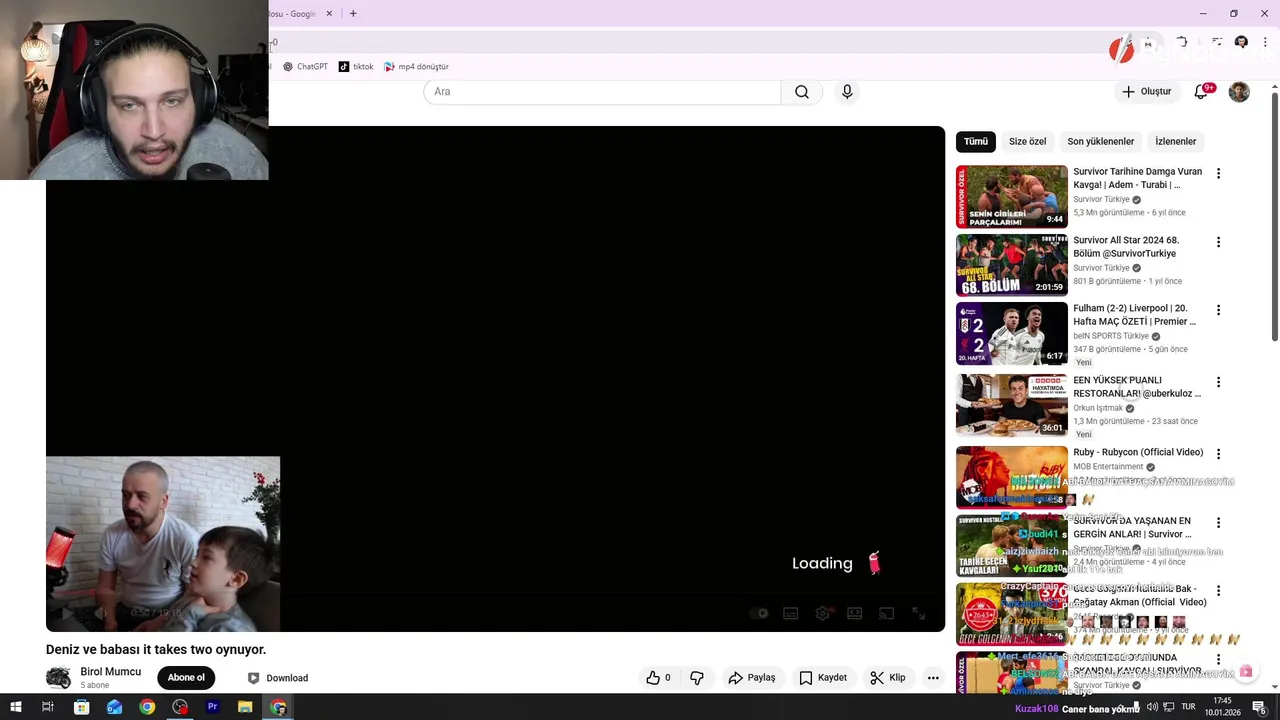Open menu for Survivor All Star 2024 68. Bölüm
Screen dimensions: 1280x720
point(1218,242)
